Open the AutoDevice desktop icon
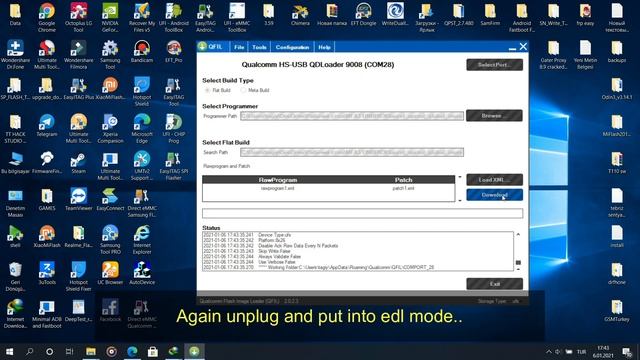 pyautogui.click(x=142, y=273)
